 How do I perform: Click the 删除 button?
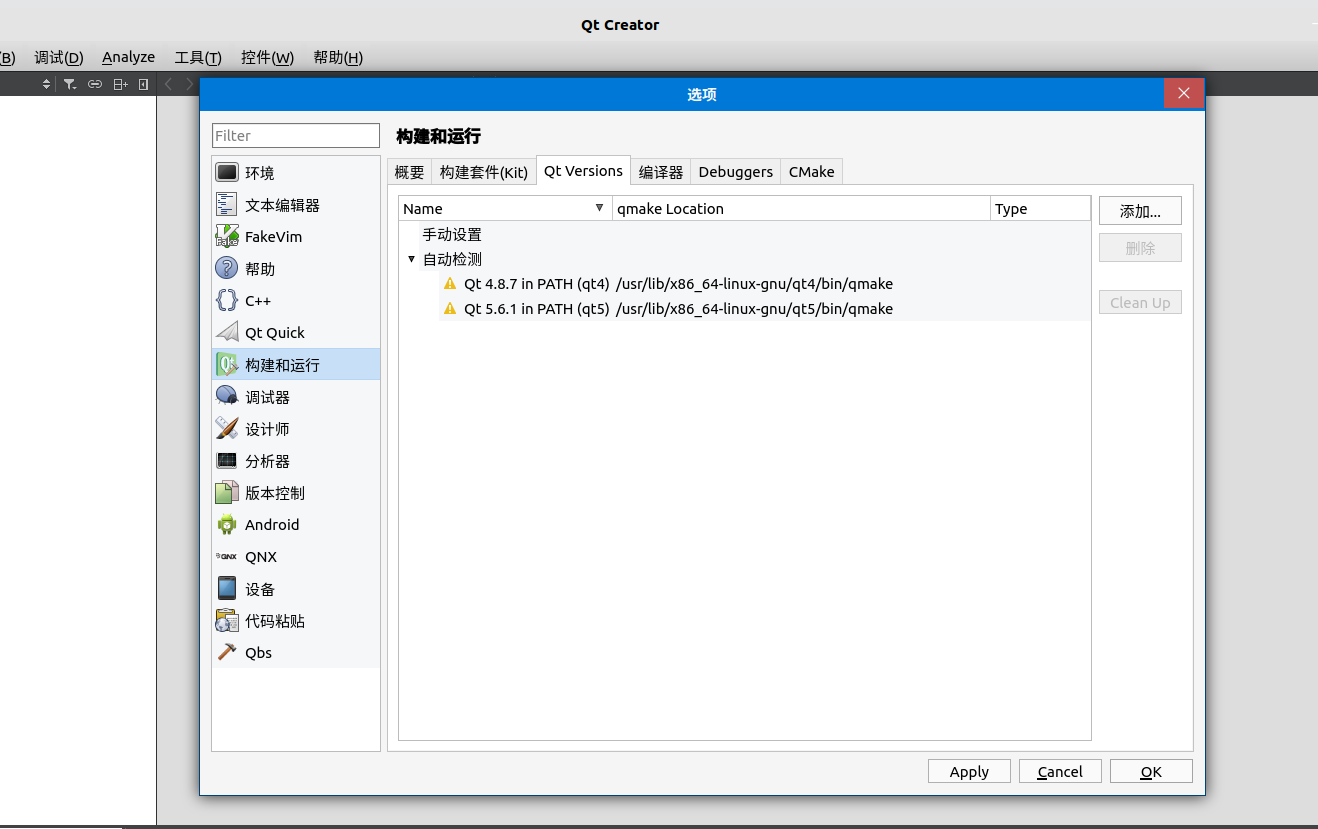point(1140,248)
